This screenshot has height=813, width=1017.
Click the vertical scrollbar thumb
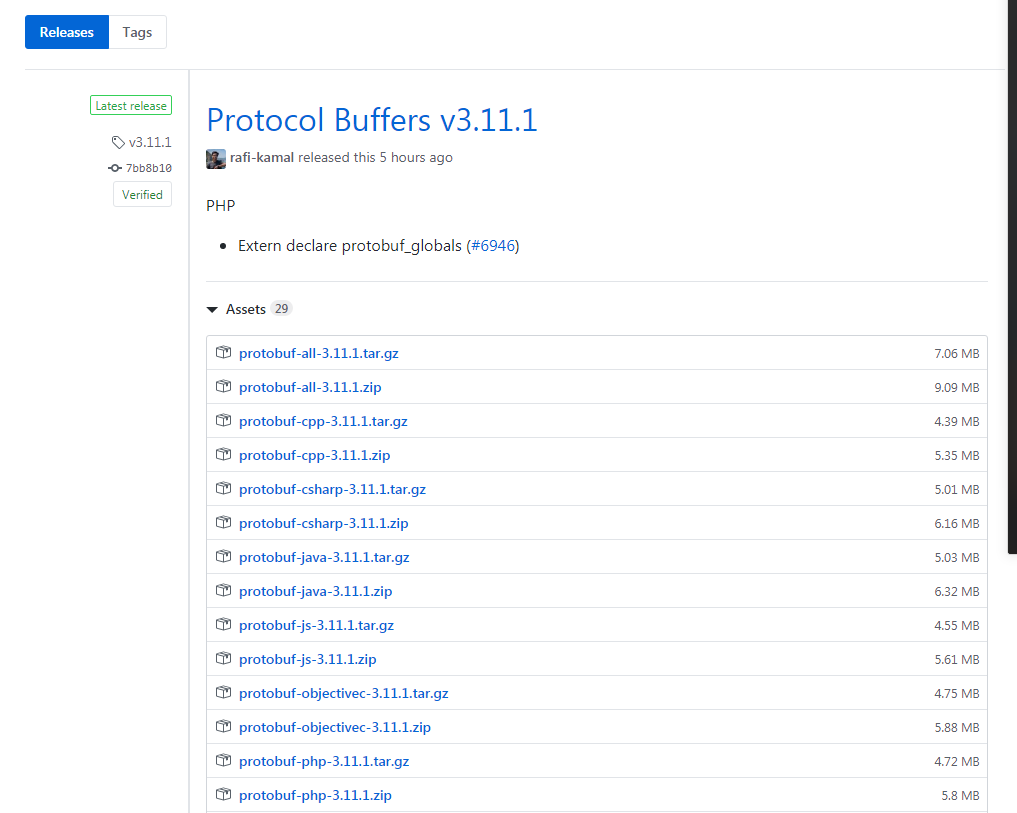[x=1012, y=276]
